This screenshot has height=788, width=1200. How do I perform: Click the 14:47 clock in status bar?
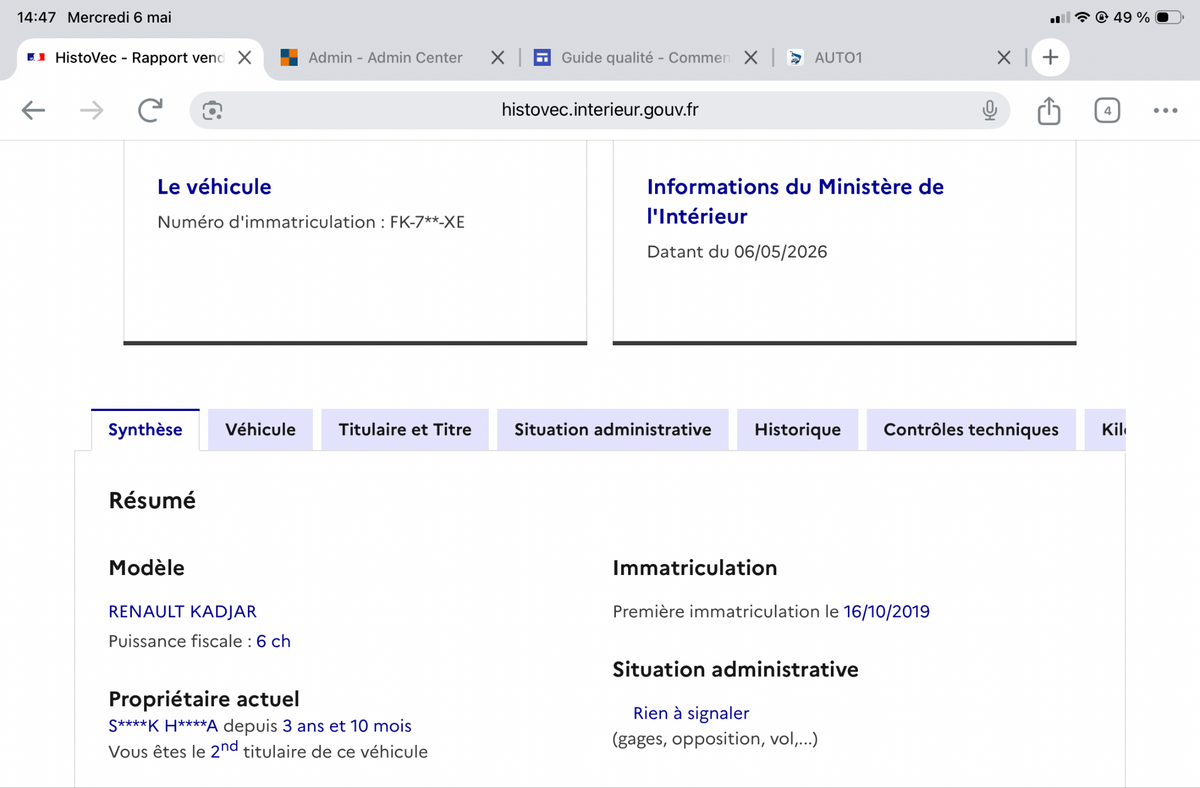(x=36, y=18)
